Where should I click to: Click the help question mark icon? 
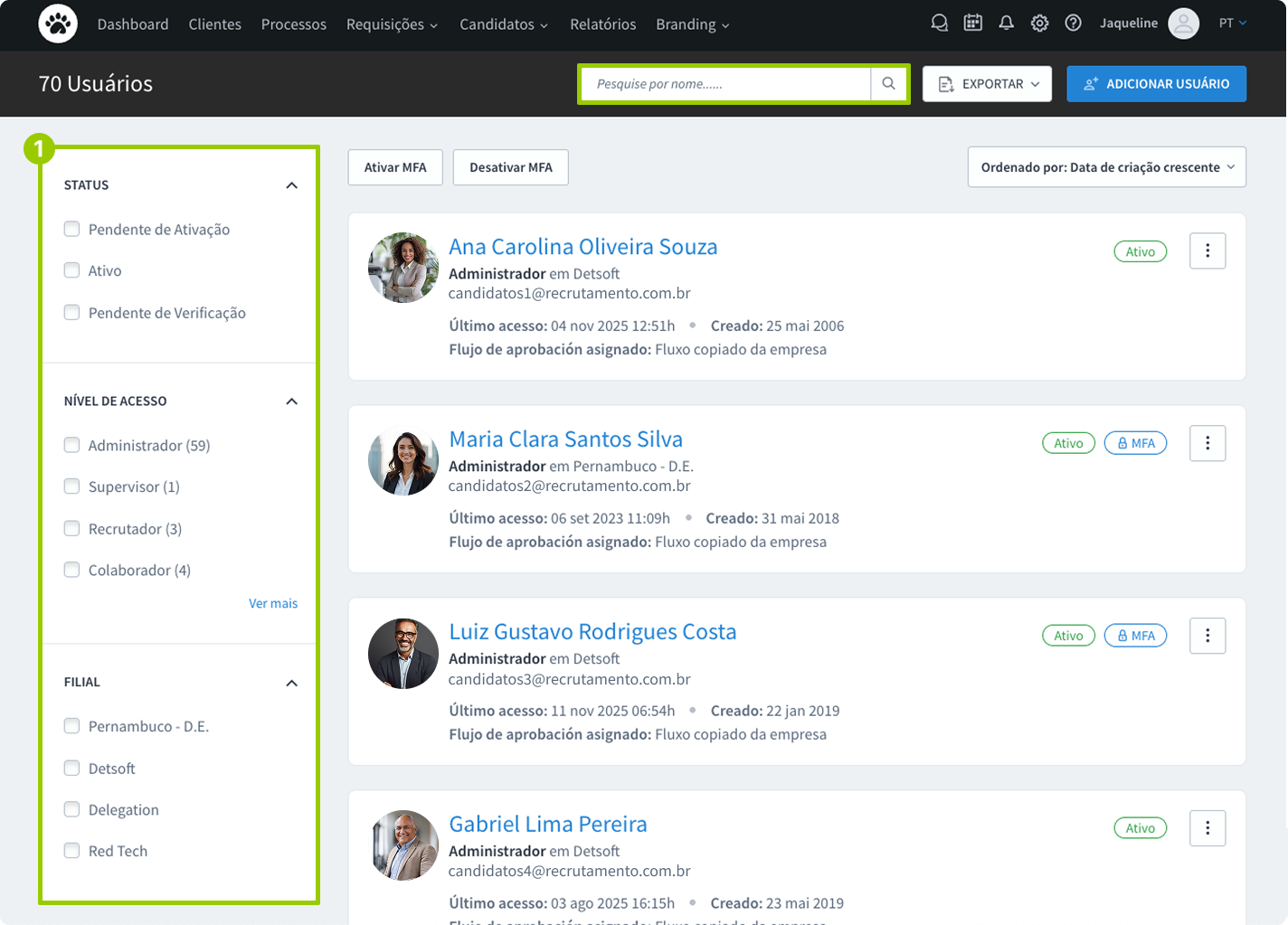(1073, 24)
